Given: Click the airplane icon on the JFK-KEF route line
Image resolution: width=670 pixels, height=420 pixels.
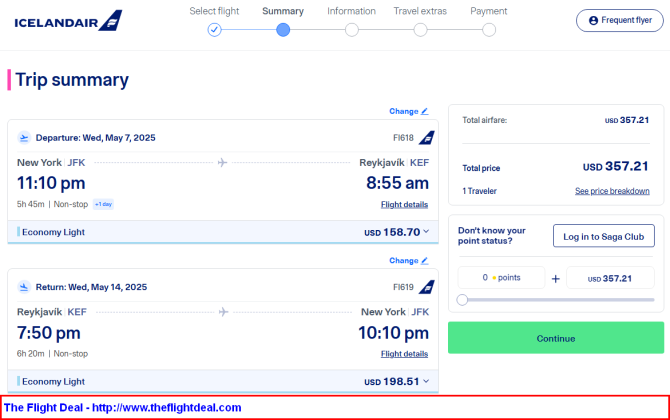Looking at the screenshot, I should click(x=222, y=162).
